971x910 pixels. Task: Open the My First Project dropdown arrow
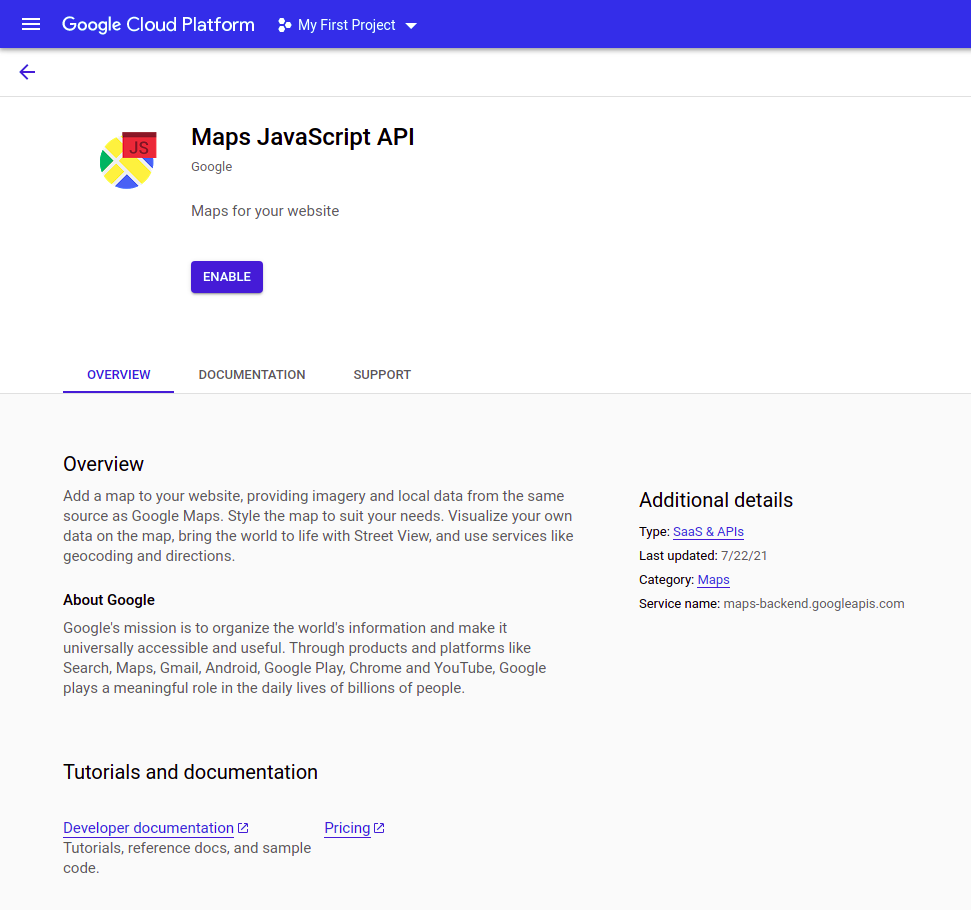click(x=411, y=25)
